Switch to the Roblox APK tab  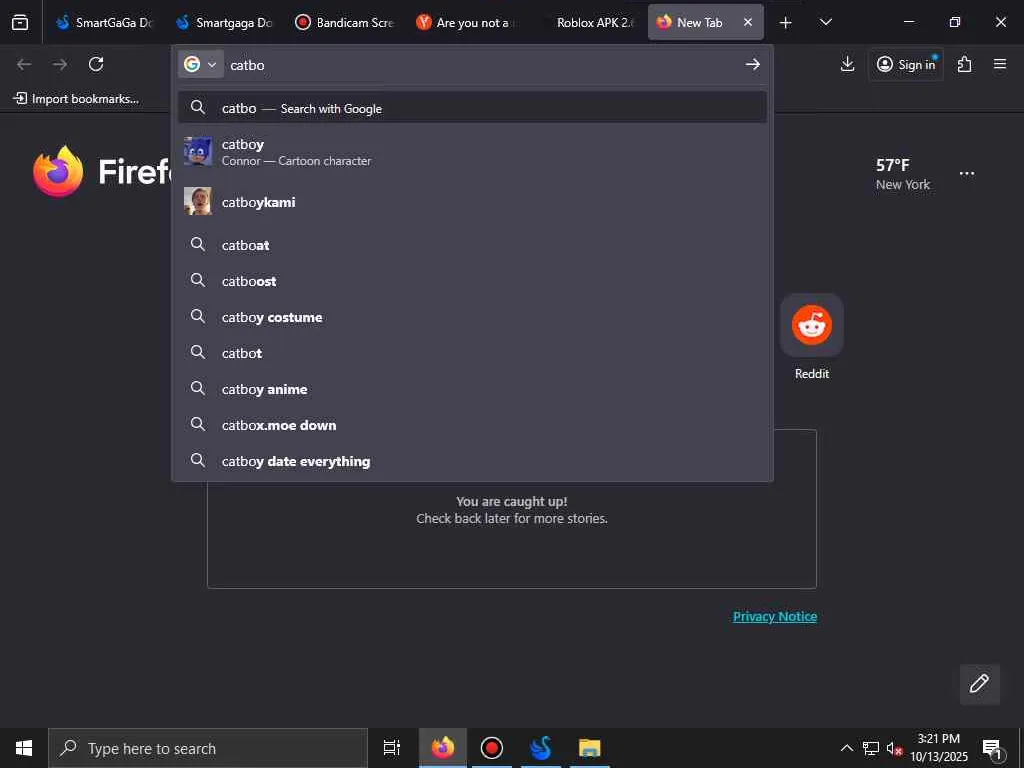(585, 22)
